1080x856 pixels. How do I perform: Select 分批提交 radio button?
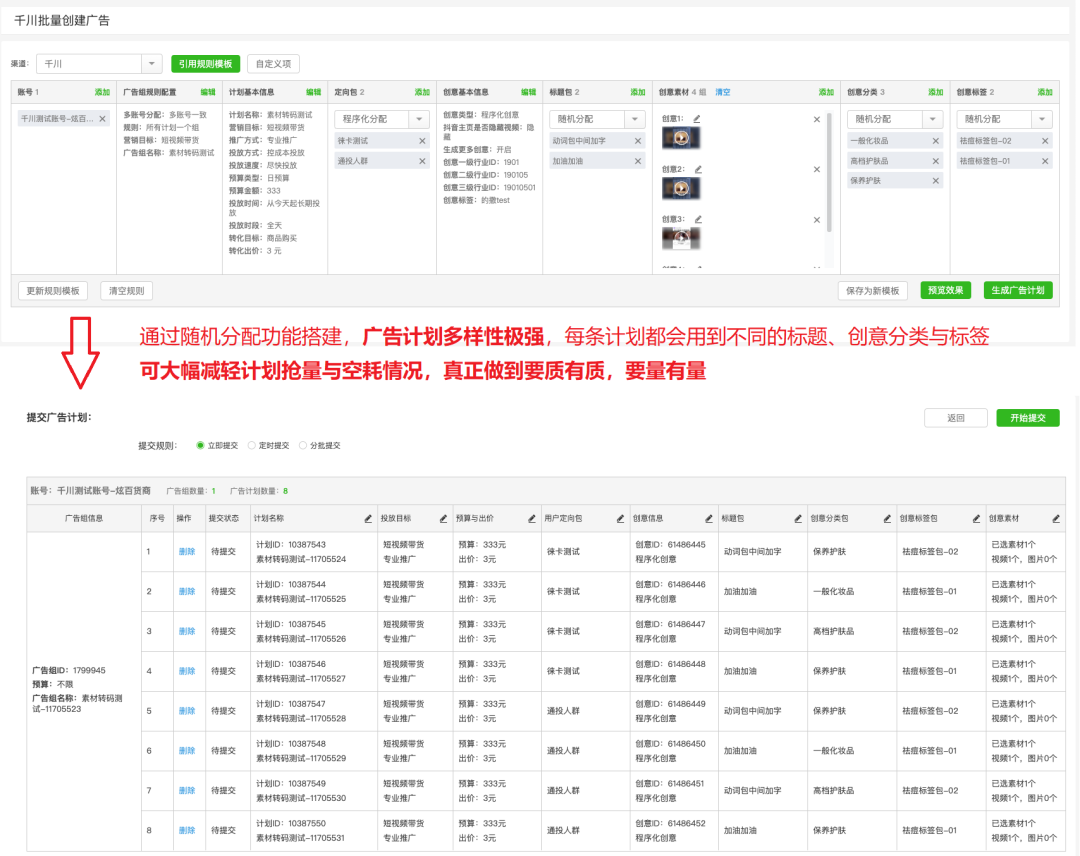pyautogui.click(x=303, y=445)
